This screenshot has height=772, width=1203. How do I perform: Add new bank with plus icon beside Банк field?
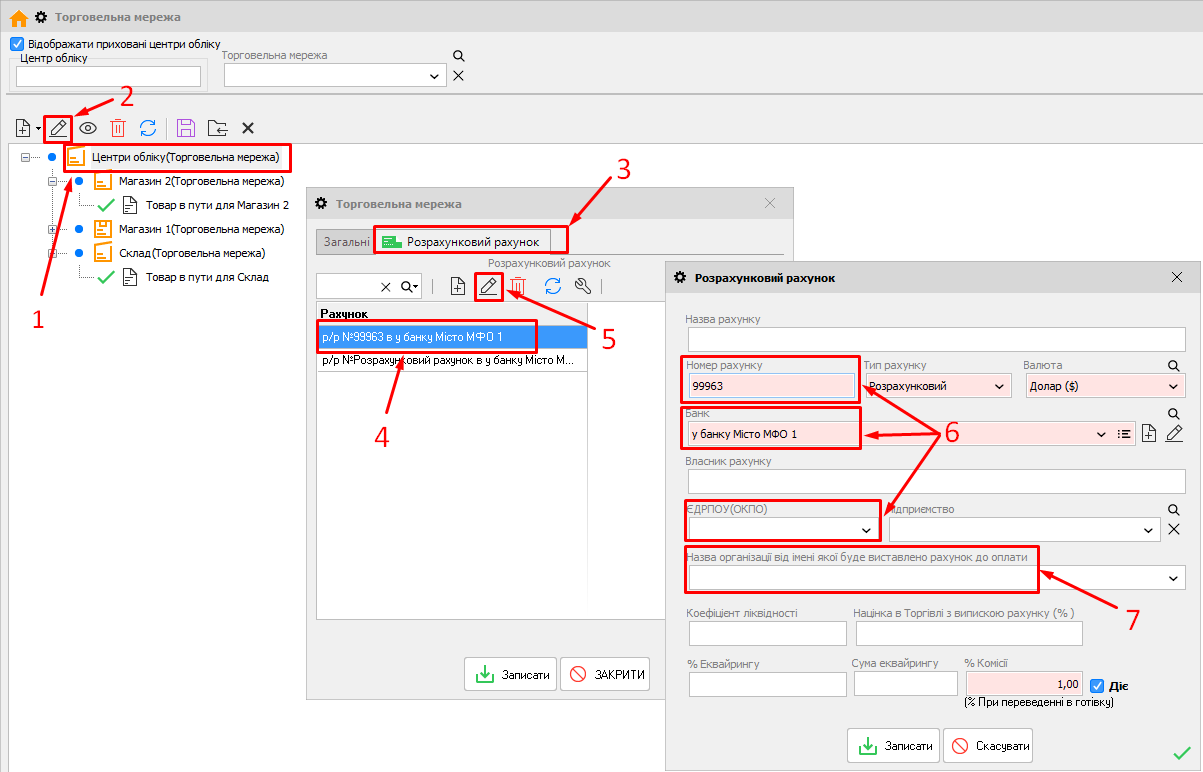click(x=1149, y=433)
